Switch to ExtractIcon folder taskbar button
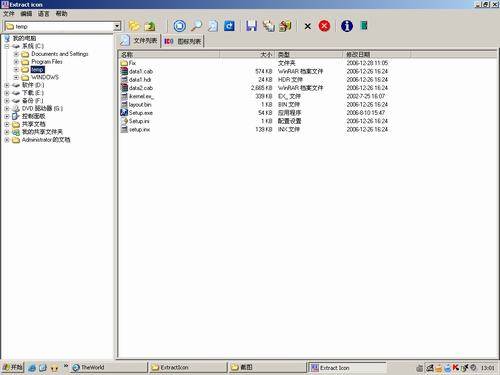This screenshot has height=375, width=500. 187,367
